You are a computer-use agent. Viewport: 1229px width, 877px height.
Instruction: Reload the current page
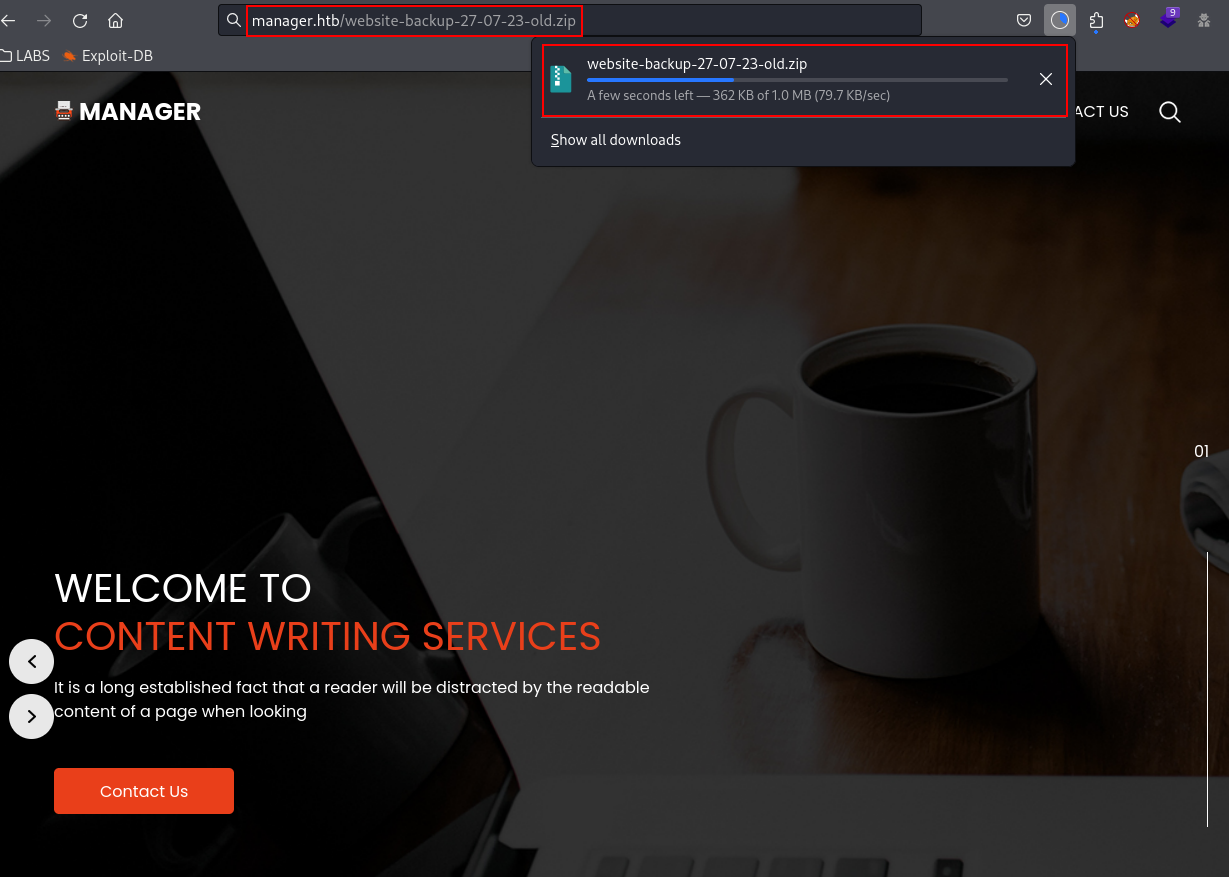[x=80, y=20]
